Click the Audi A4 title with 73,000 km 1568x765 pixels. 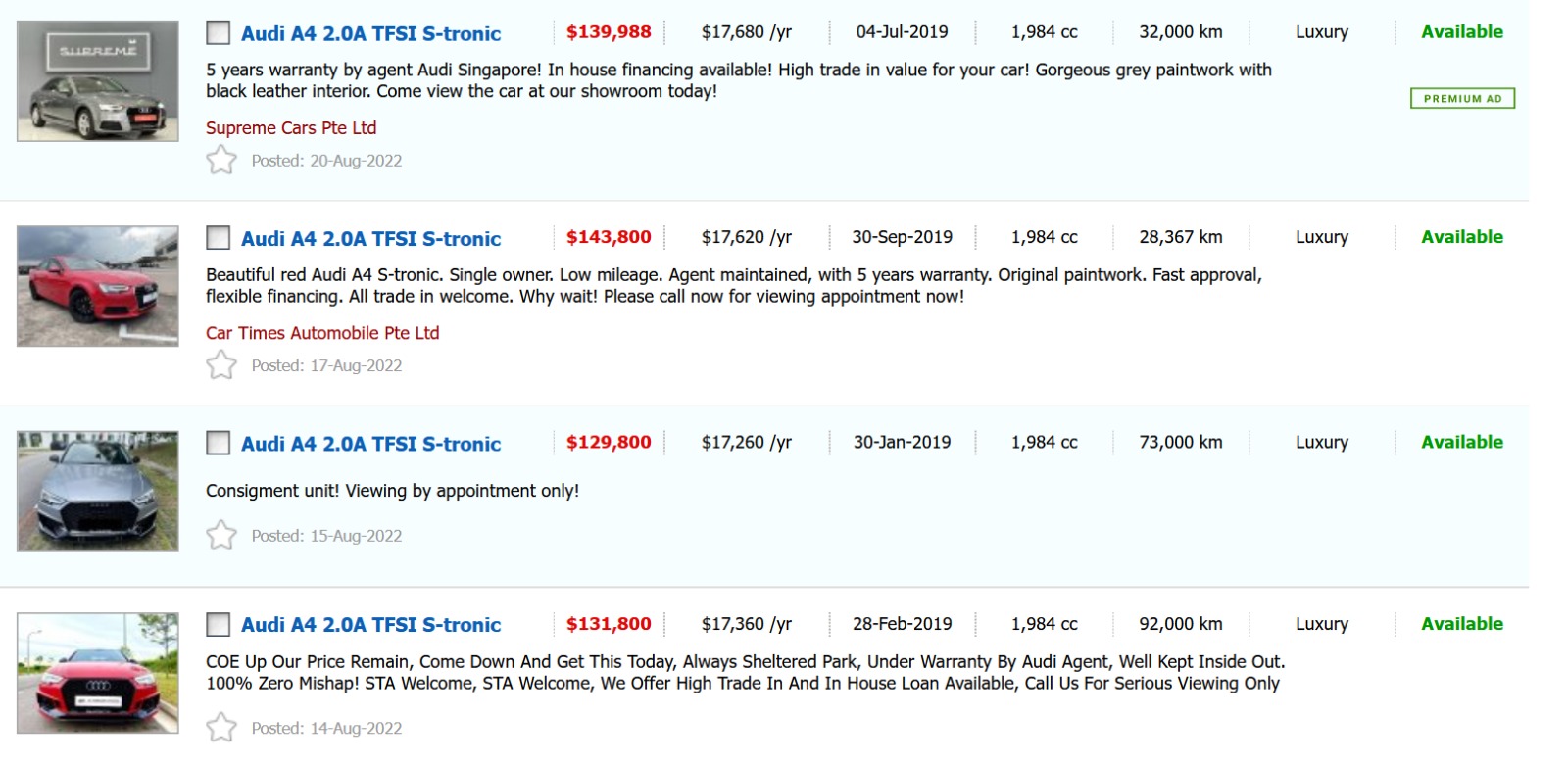[x=370, y=444]
